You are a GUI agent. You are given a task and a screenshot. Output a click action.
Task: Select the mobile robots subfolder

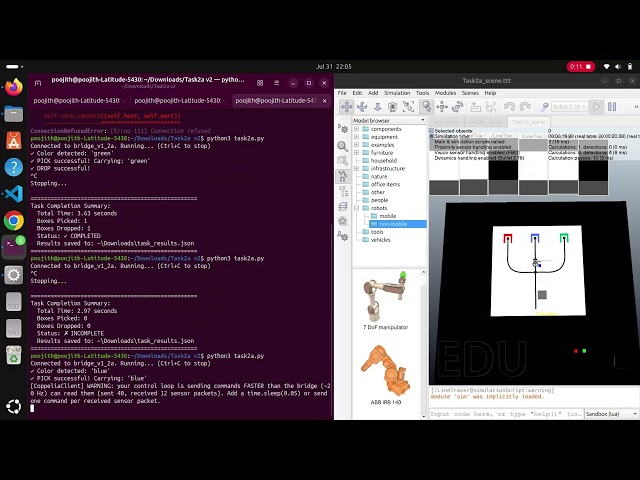(388, 216)
